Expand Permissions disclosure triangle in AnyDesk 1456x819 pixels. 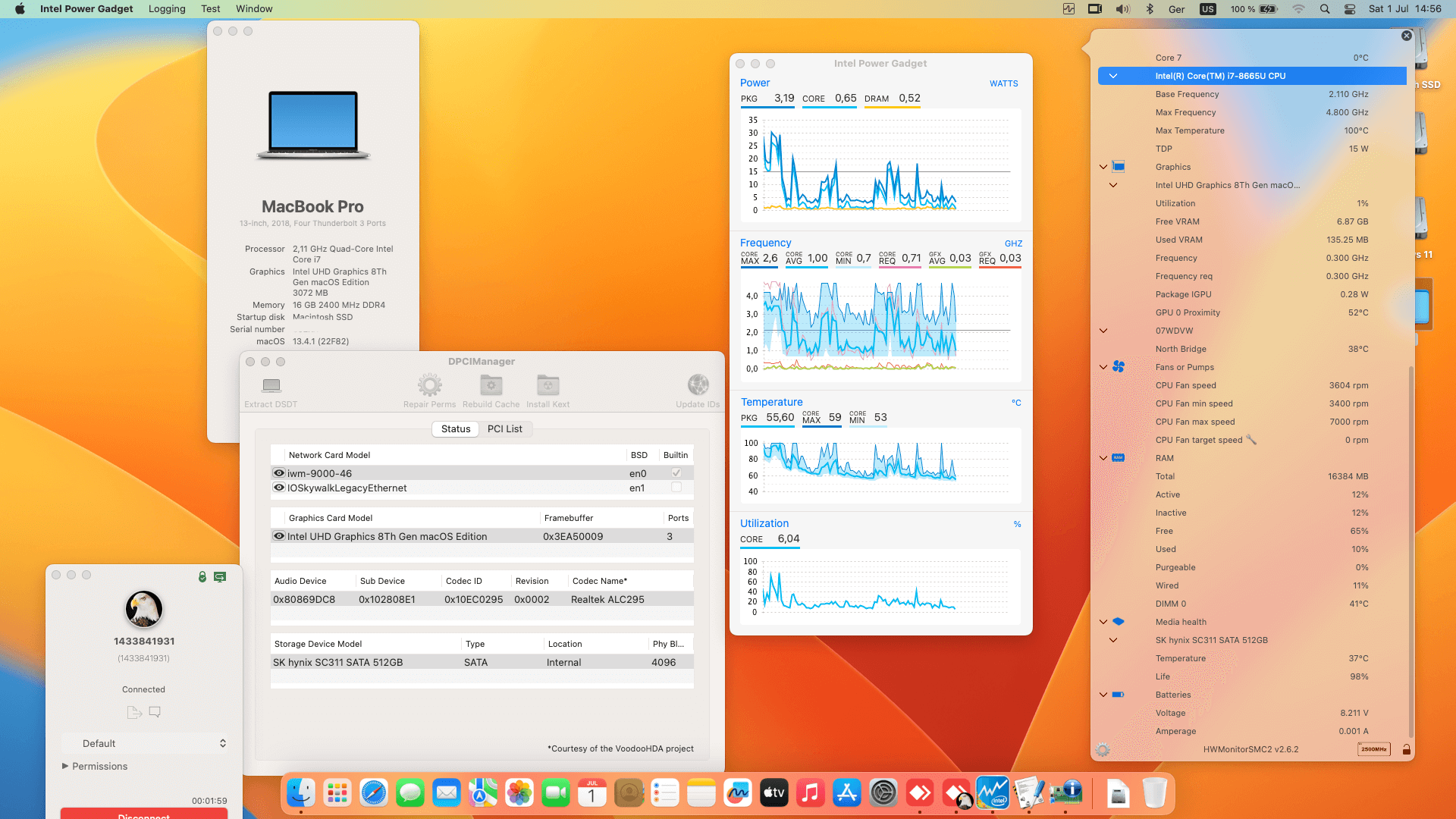[65, 766]
